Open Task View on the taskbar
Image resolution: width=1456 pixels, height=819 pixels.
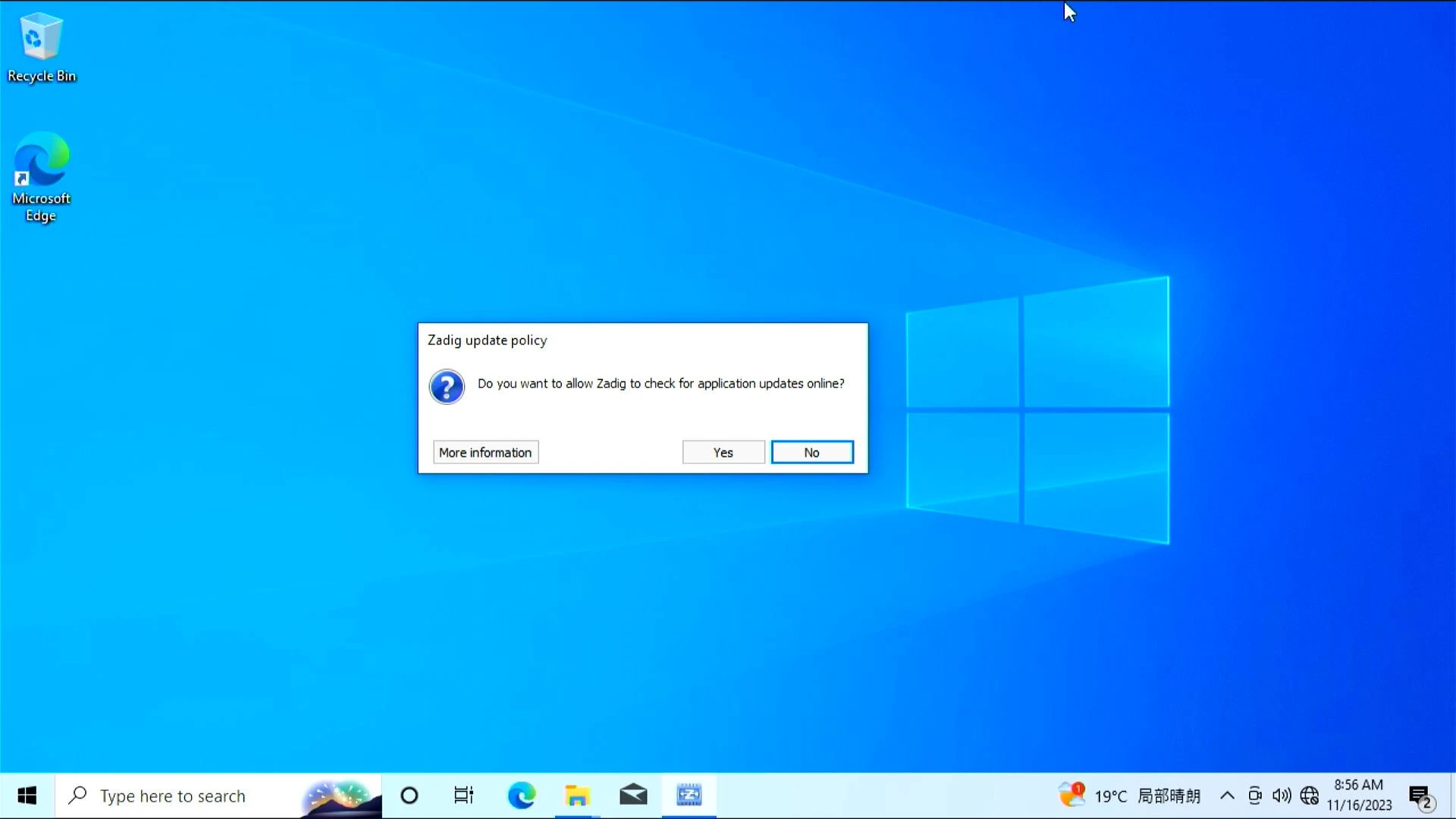(463, 795)
